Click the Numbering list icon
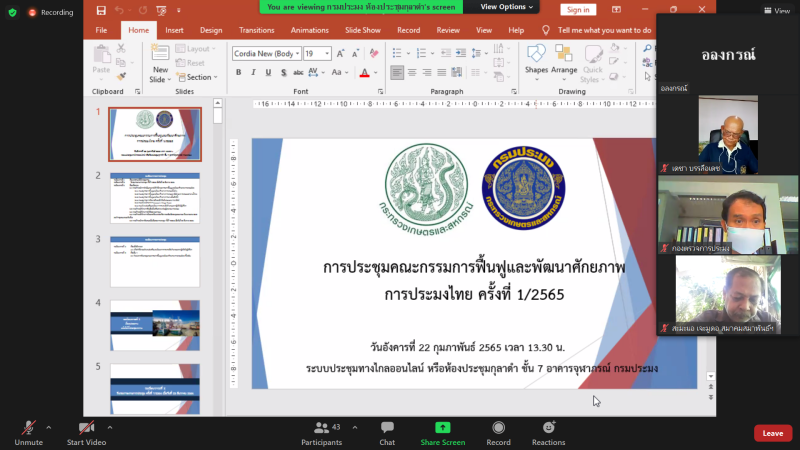Screen dimensions: 800x450 pos(421,53)
